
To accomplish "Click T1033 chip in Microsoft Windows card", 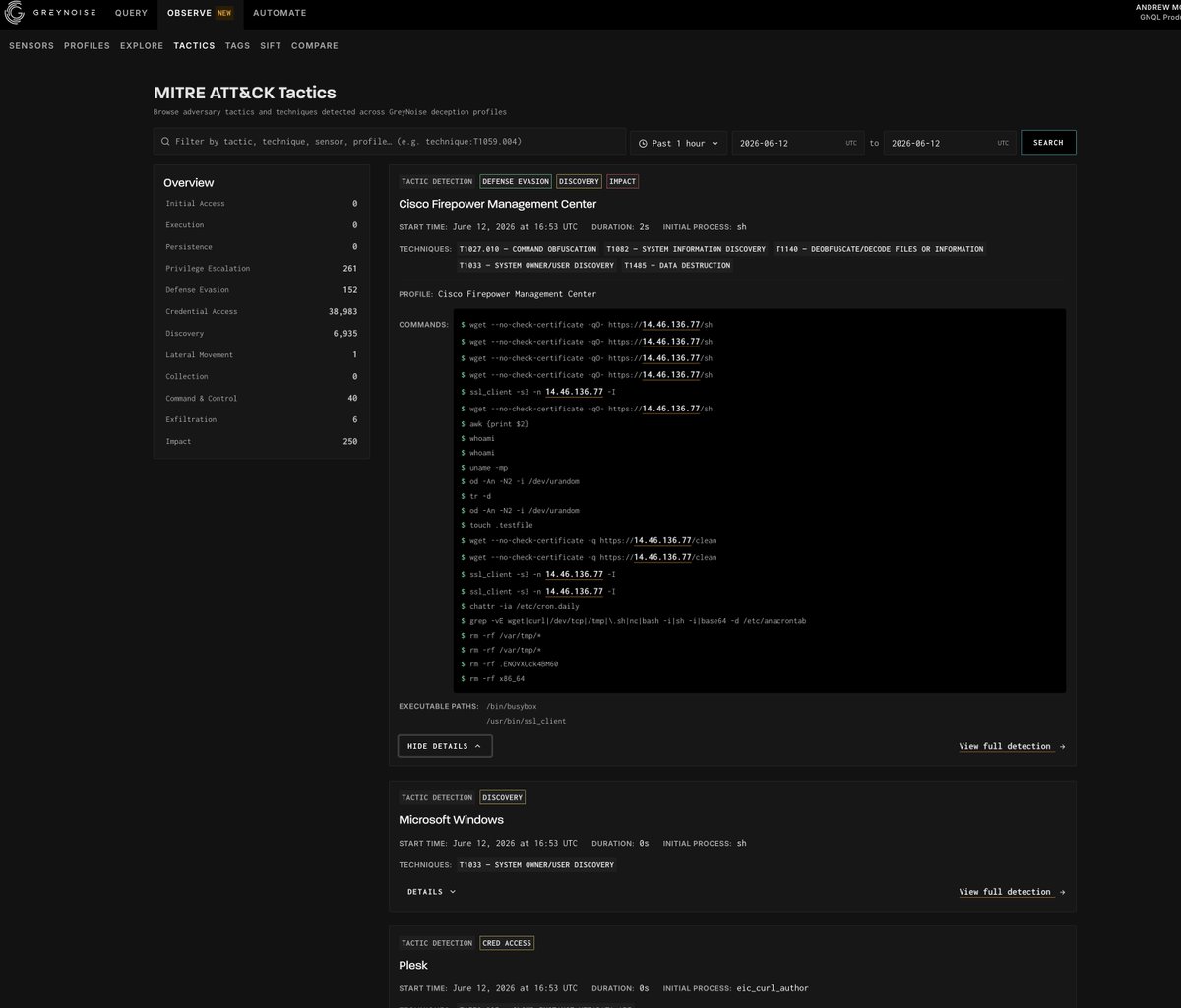I will point(536,865).
